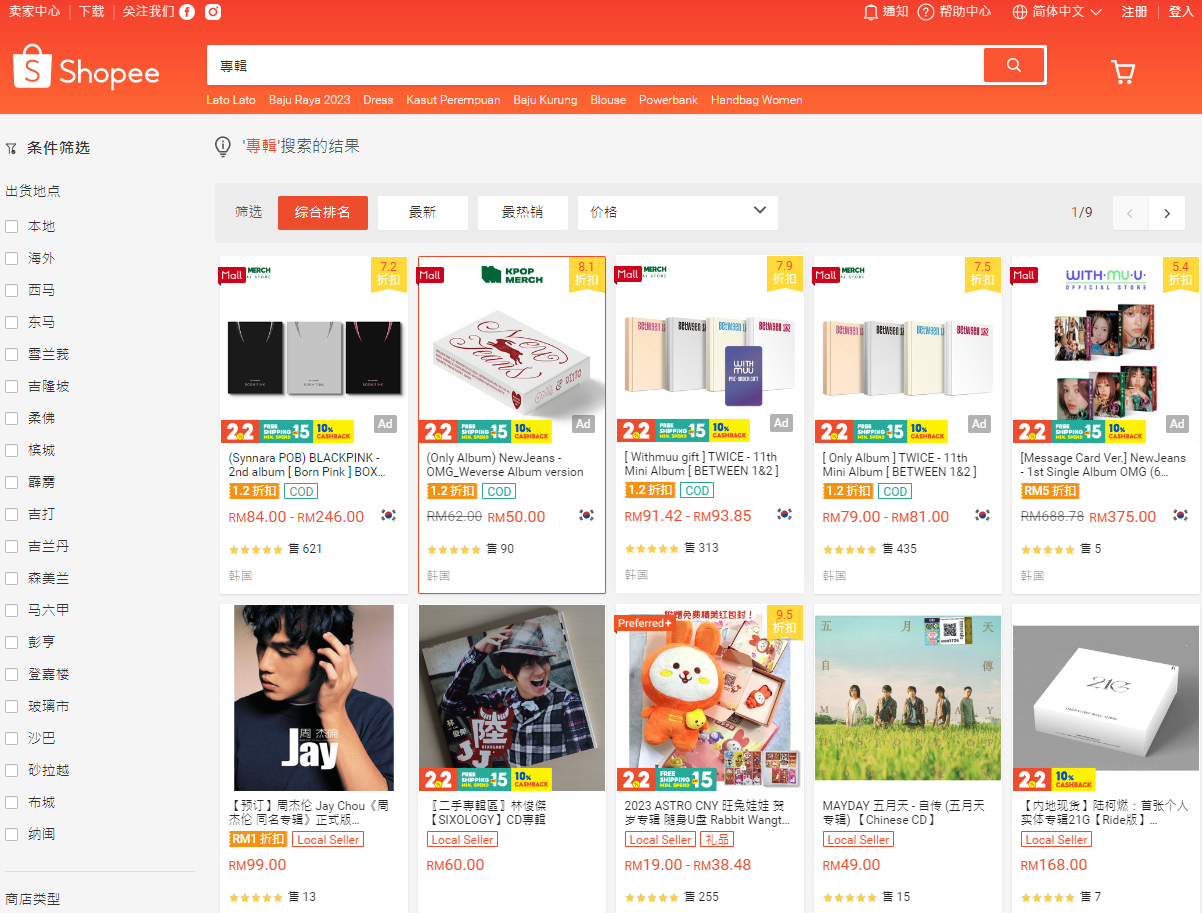Click the orange search magnifier button
The height and width of the screenshot is (913, 1202).
(x=1014, y=66)
